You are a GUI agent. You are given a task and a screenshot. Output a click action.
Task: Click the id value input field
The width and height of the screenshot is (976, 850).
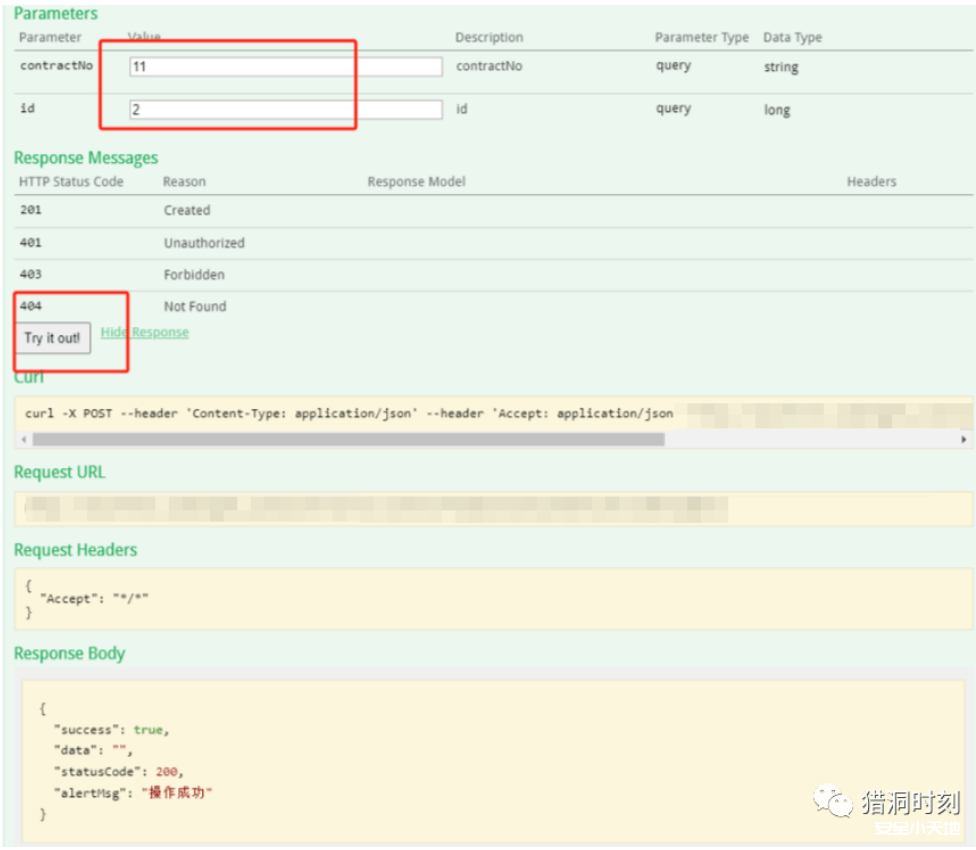pos(285,110)
